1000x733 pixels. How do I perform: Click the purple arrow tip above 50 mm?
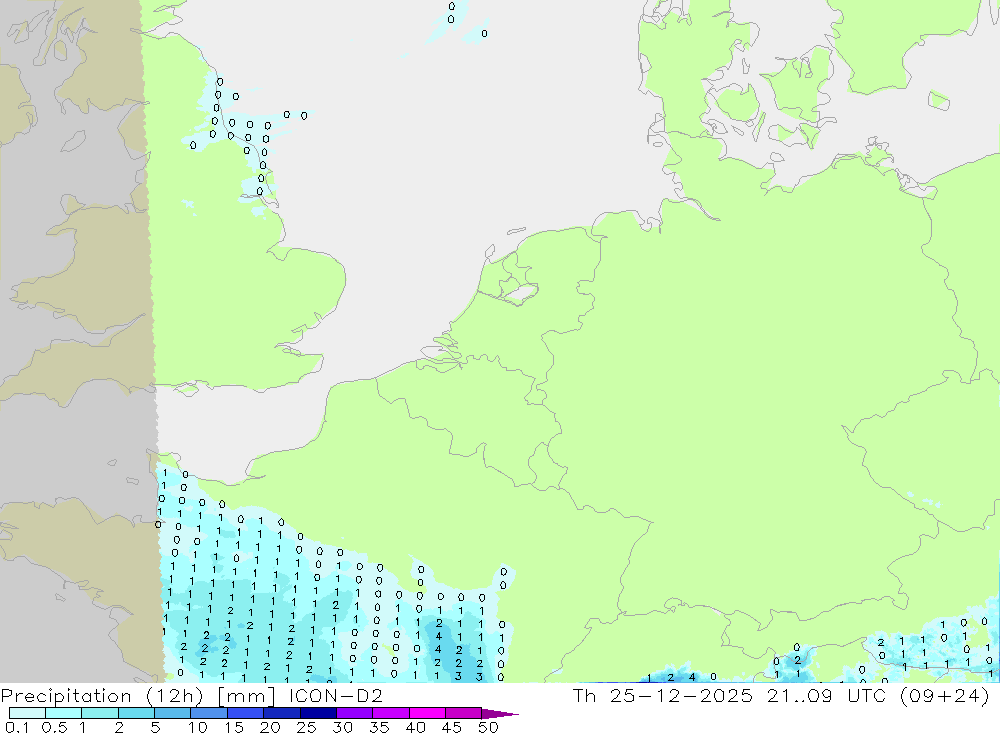(x=500, y=714)
